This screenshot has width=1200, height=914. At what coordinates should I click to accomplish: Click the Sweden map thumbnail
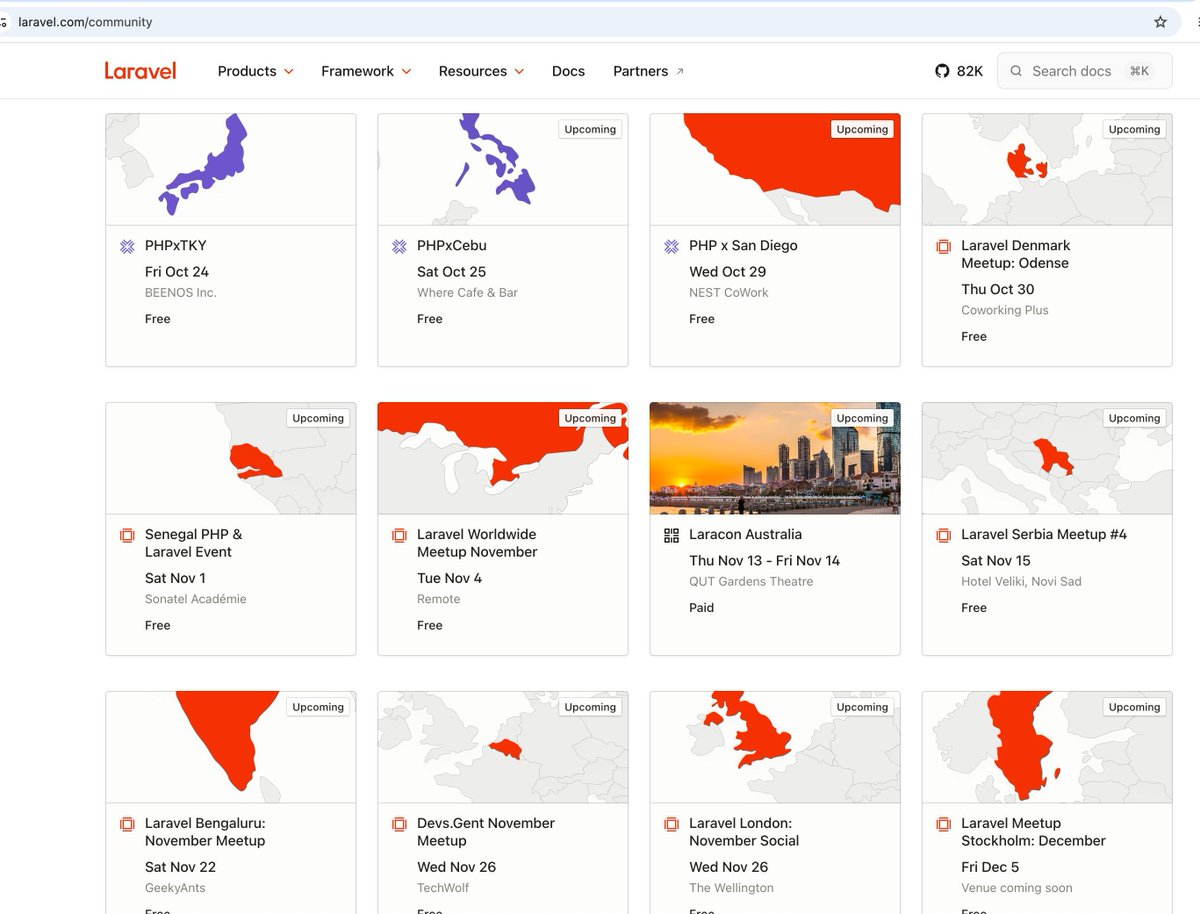1047,748
